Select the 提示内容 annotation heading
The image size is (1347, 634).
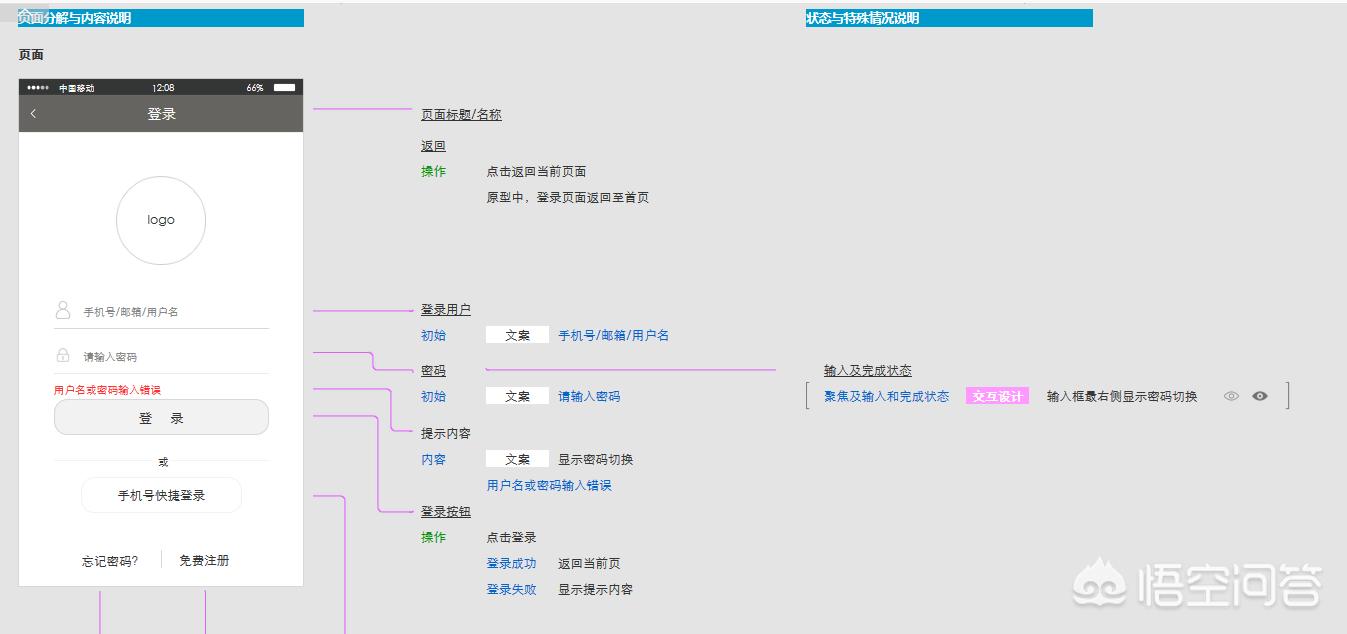(x=446, y=434)
